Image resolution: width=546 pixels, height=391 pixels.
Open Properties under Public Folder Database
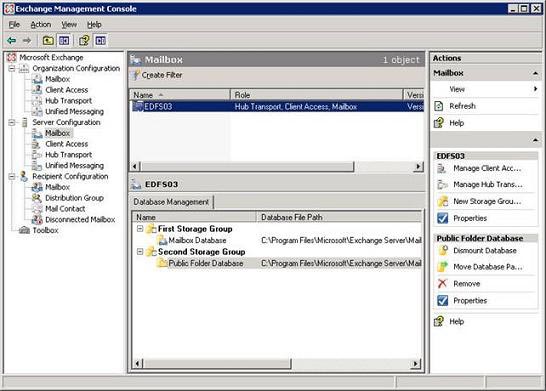[470, 300]
